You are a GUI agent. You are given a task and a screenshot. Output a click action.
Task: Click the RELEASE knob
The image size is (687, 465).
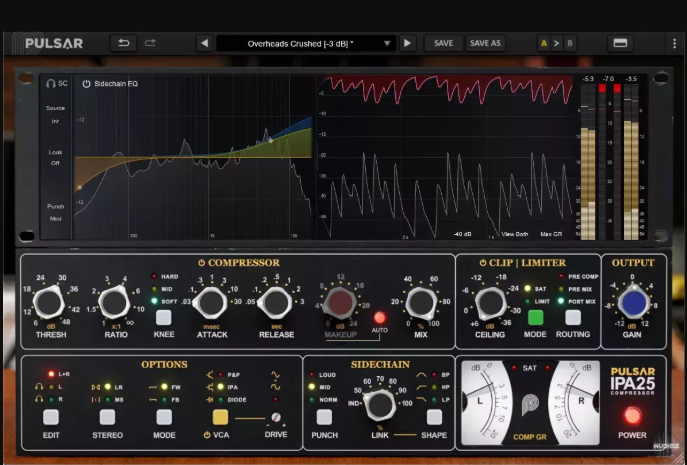point(276,302)
